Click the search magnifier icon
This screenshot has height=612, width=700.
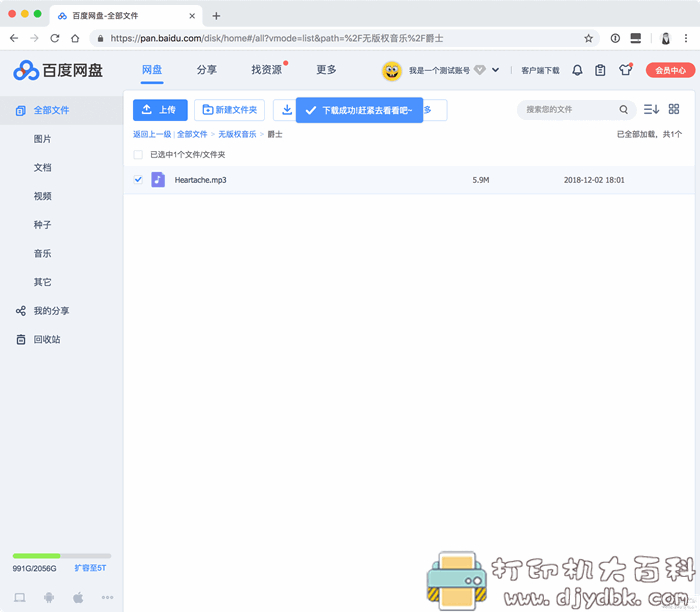[624, 109]
